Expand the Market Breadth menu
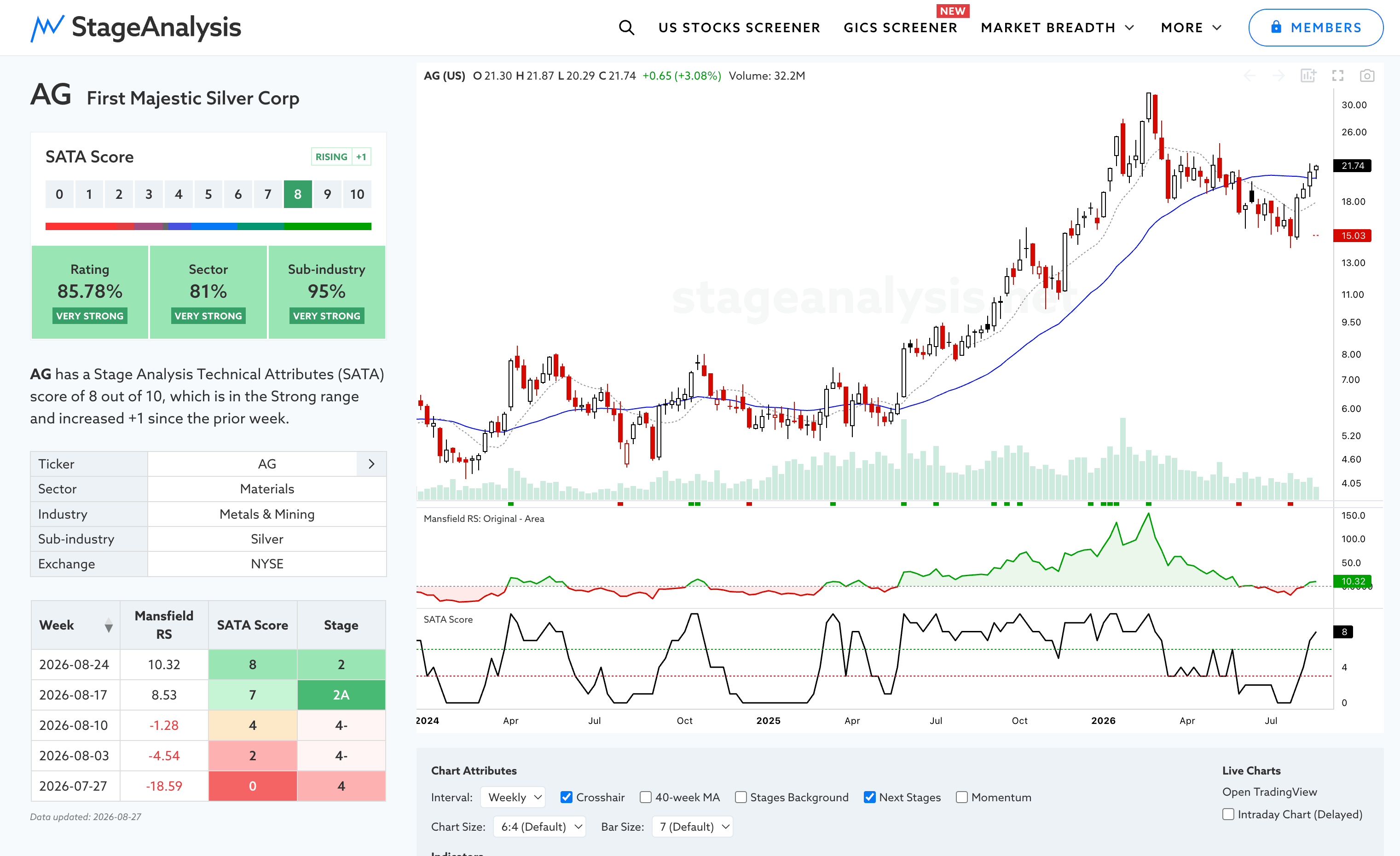Screen dimensions: 1400x856 pyautogui.click(x=1058, y=28)
